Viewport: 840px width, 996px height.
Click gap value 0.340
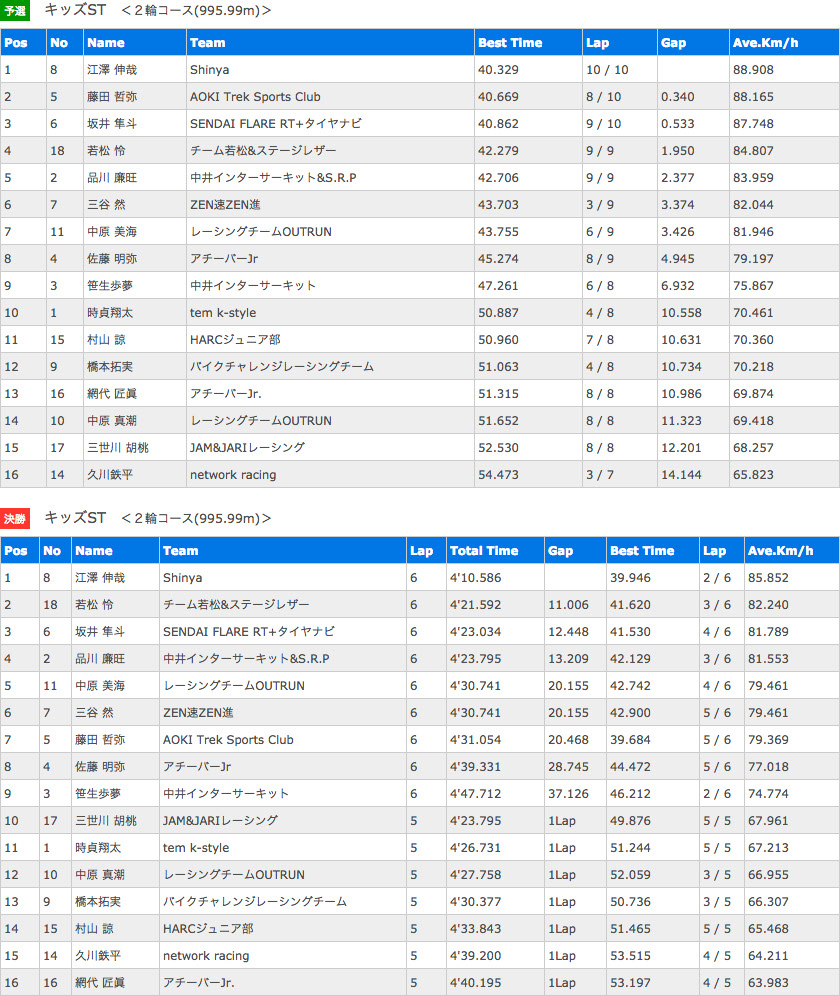677,97
